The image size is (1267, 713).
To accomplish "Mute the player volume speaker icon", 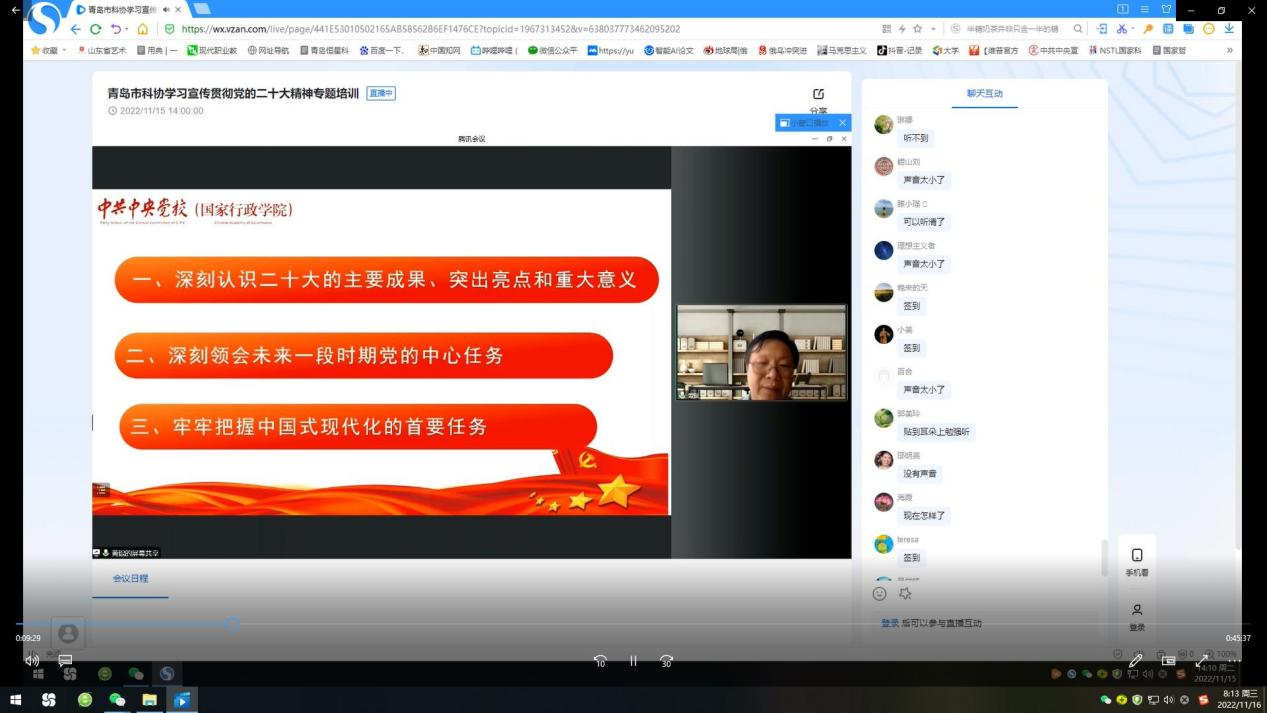I will click(31, 660).
